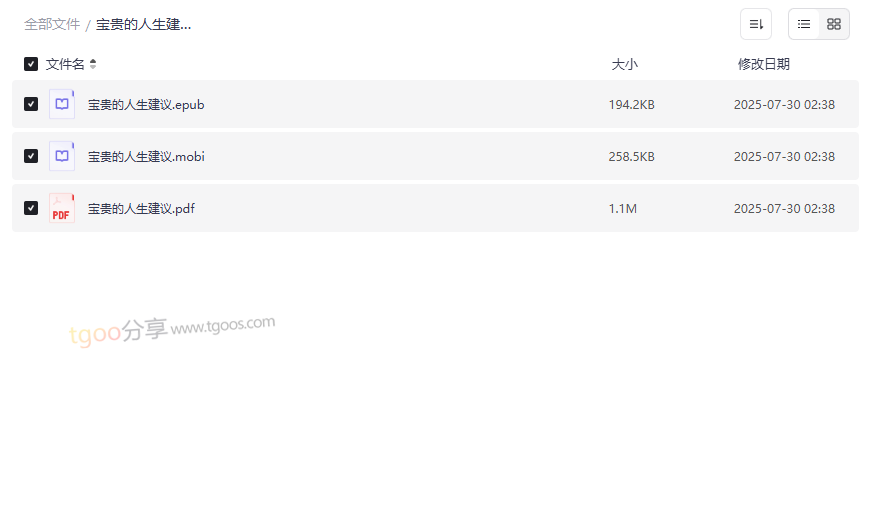Click the 1.1M size of the pdf row
Image resolution: width=874 pixels, height=514 pixels.
tap(622, 208)
